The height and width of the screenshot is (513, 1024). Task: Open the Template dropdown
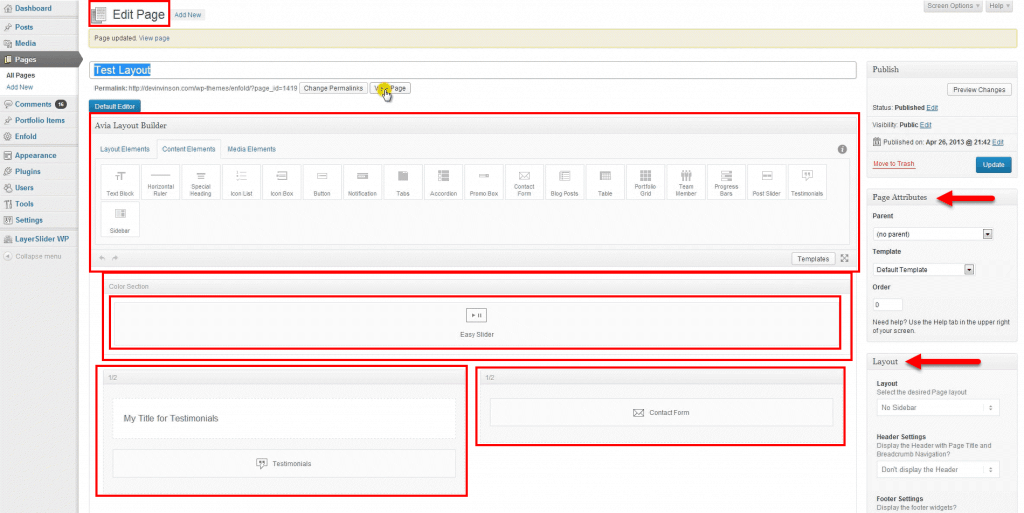coord(924,269)
